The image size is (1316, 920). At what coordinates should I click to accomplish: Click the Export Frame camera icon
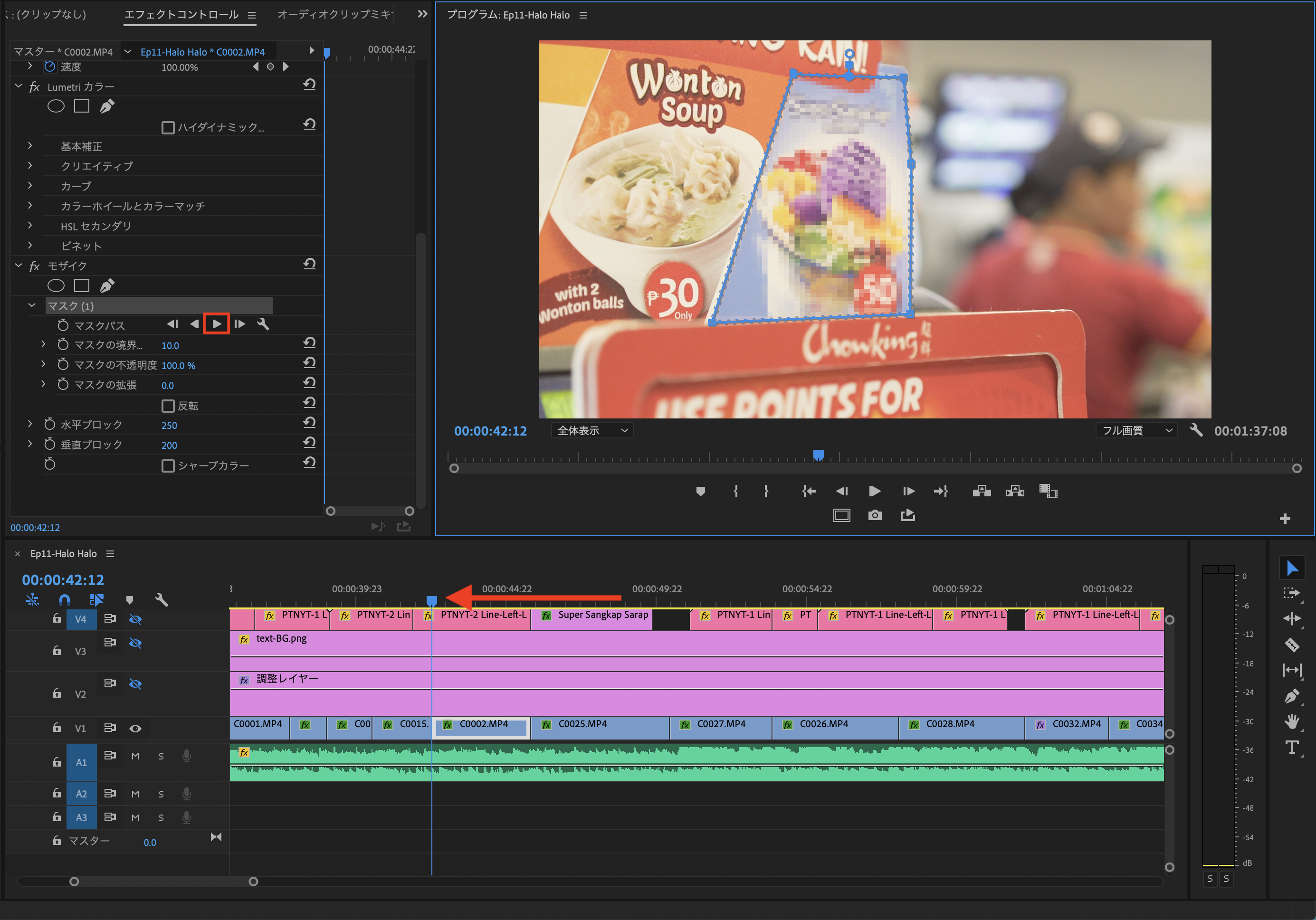pyautogui.click(x=875, y=515)
